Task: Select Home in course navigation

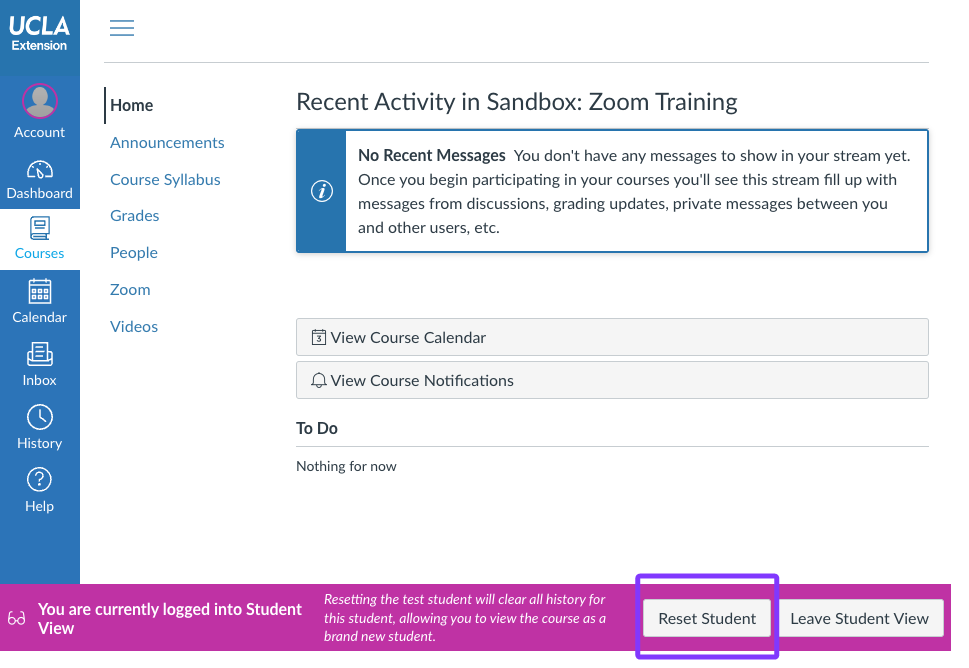Action: (132, 106)
